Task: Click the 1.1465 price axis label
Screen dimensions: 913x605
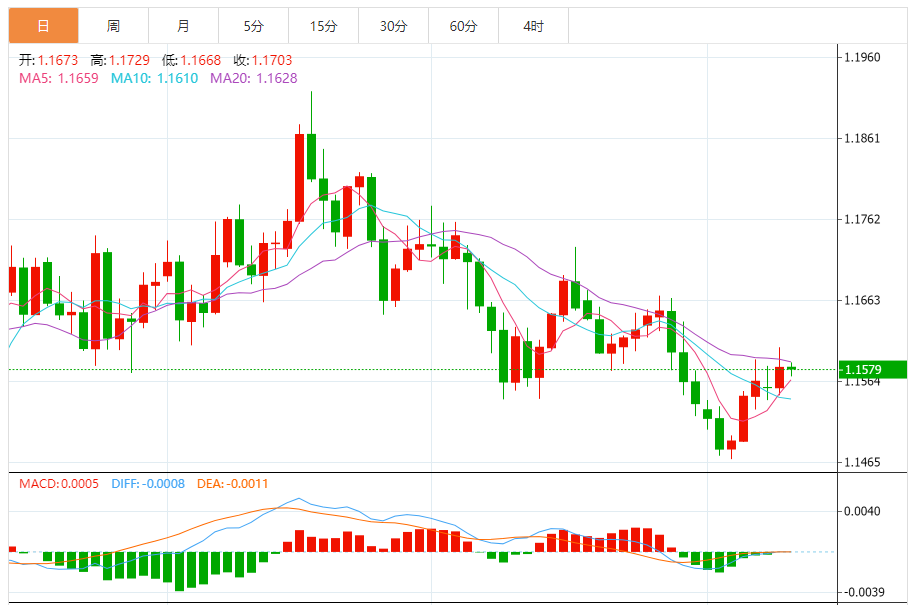Action: tap(862, 462)
